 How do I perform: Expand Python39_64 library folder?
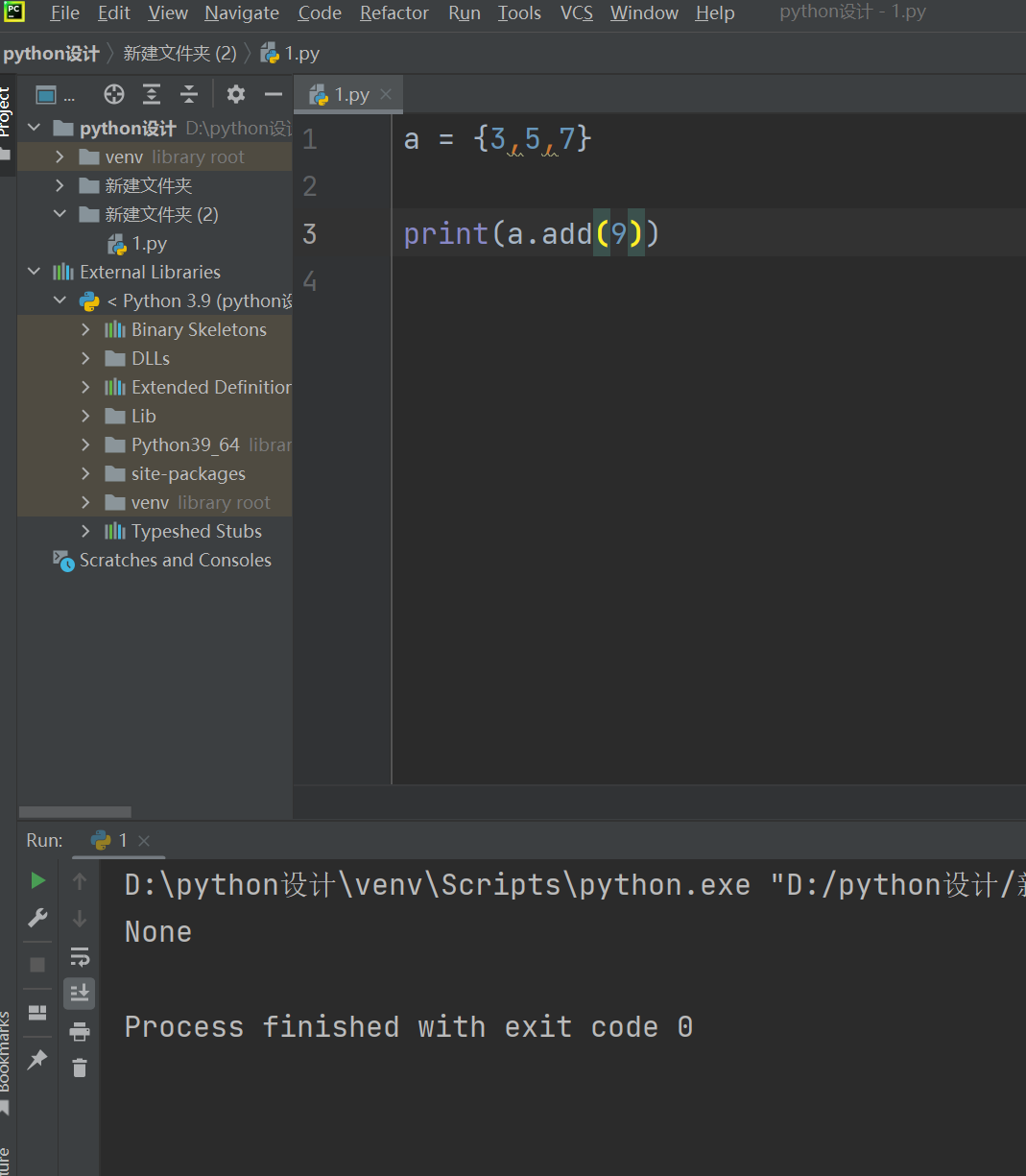(x=86, y=444)
